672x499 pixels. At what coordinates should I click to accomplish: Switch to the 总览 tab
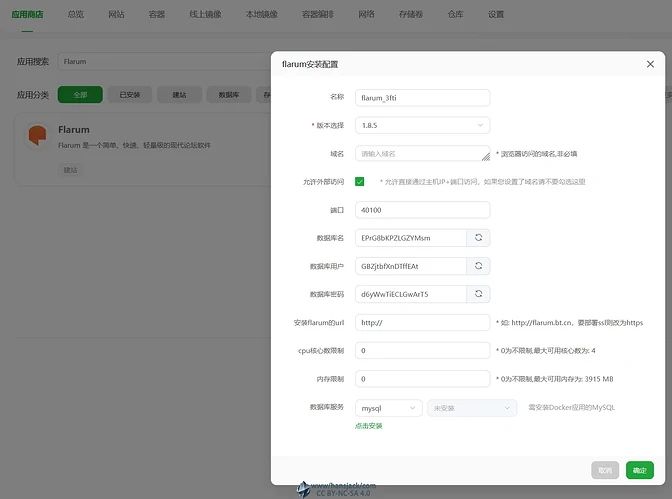point(75,15)
